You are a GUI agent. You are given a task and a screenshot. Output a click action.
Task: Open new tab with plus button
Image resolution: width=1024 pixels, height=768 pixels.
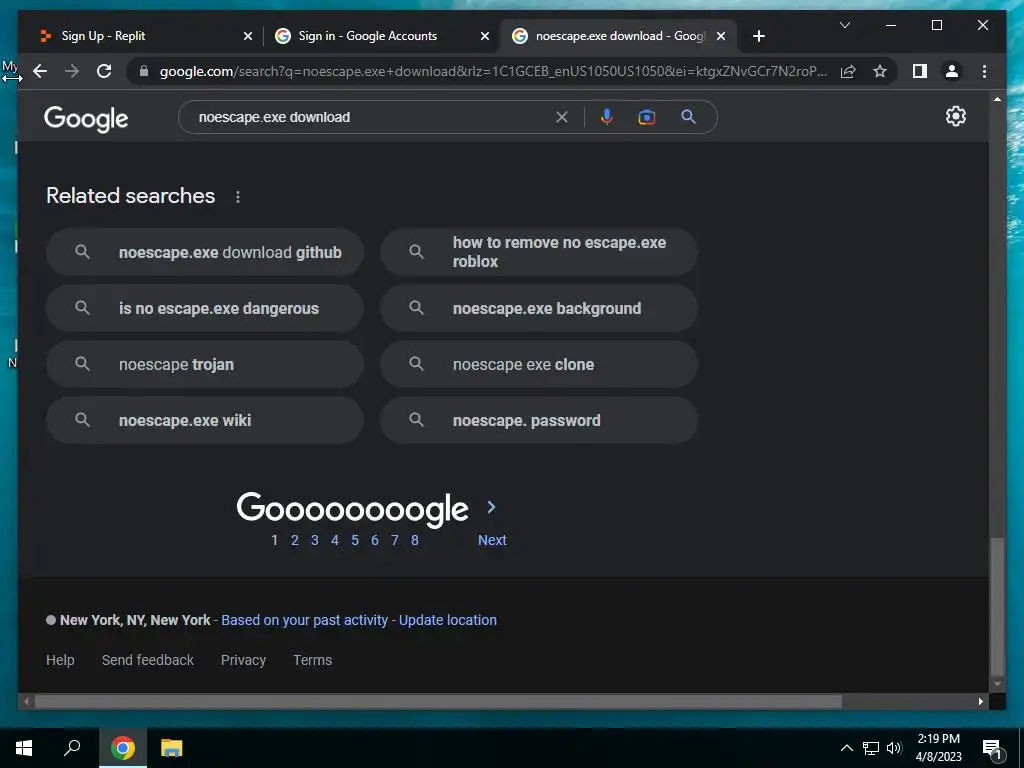758,36
